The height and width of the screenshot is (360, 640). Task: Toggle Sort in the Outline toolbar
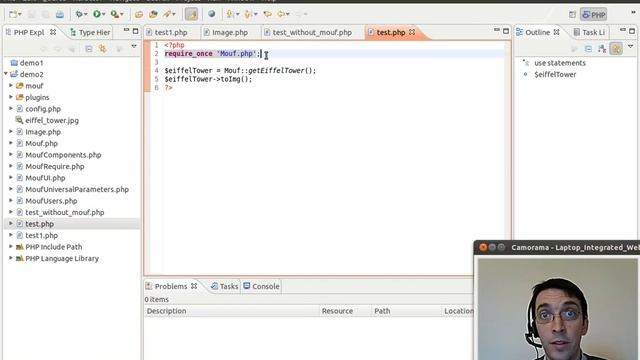tap(602, 49)
